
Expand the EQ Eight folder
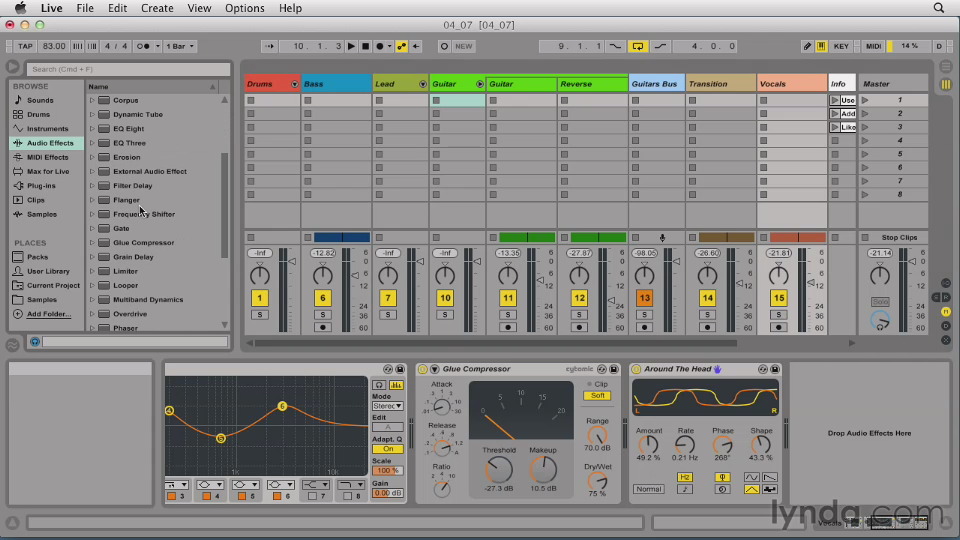click(x=92, y=129)
